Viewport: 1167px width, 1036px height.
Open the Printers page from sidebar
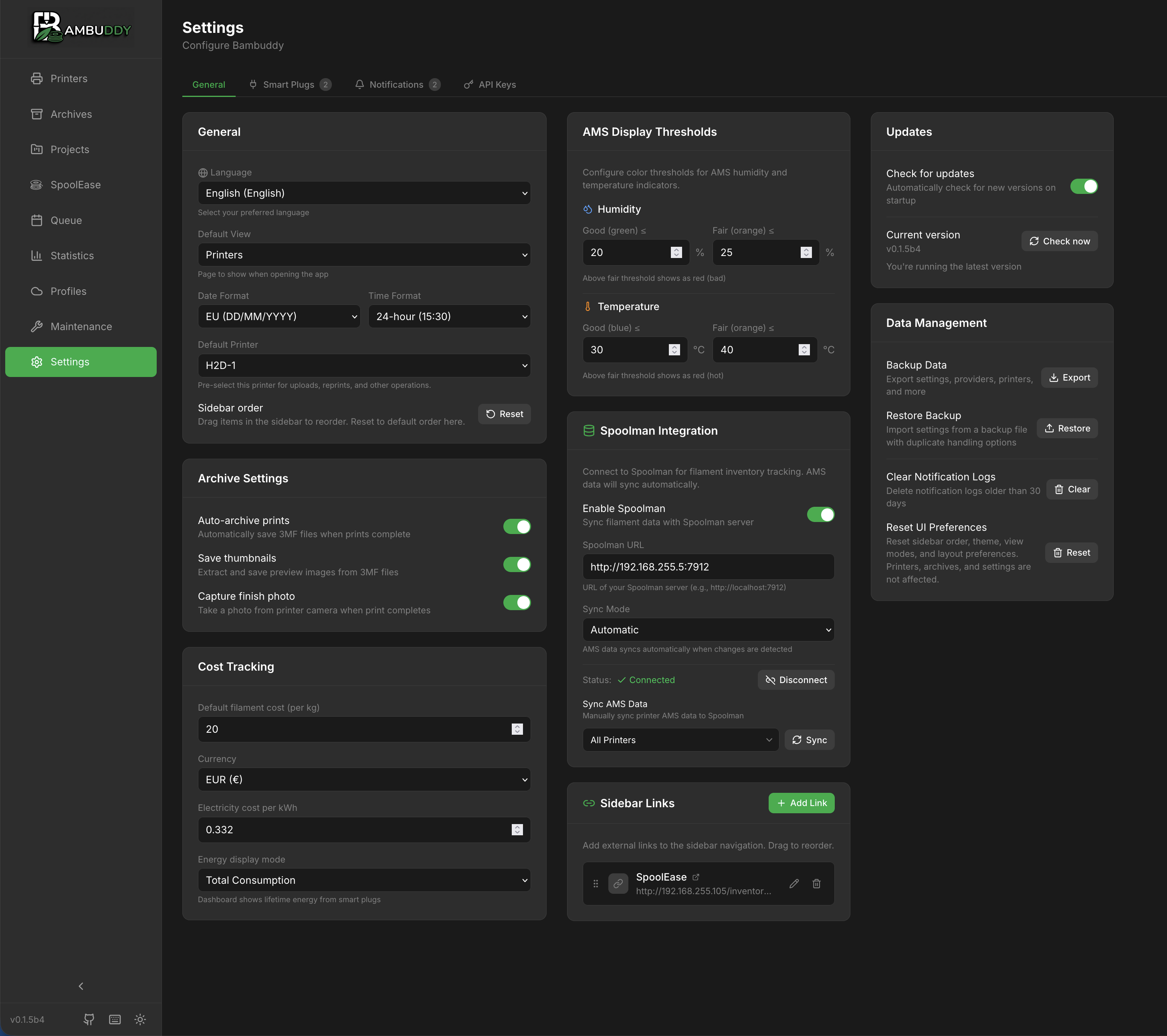[81, 79]
